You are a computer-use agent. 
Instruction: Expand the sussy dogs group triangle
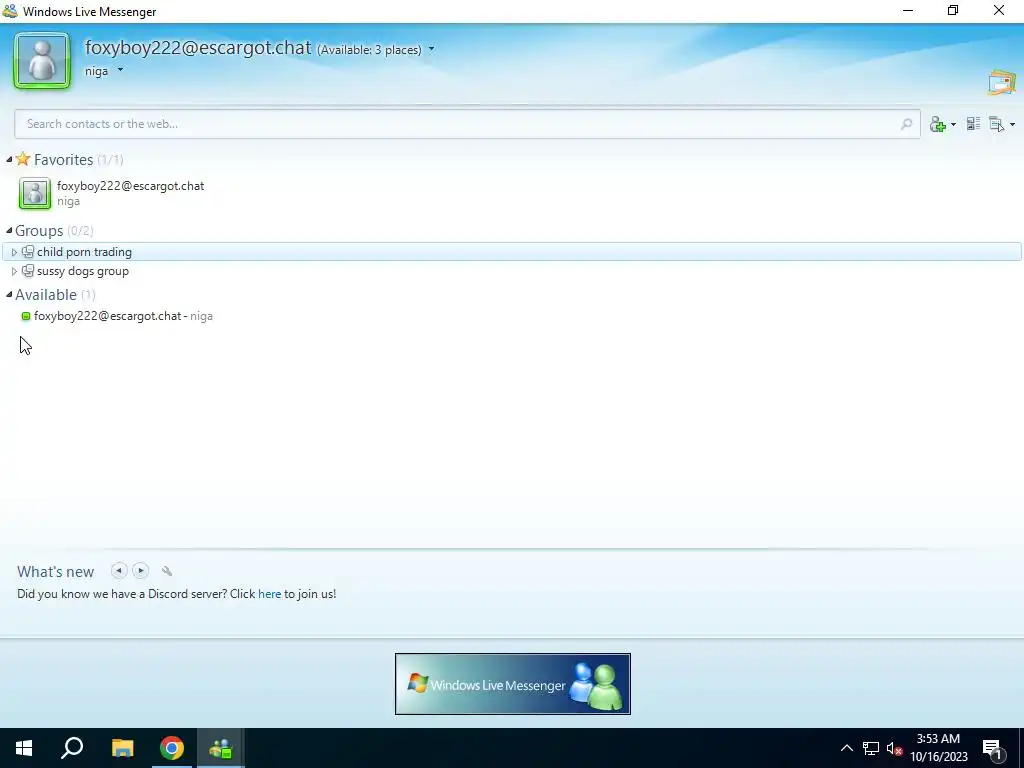tap(14, 271)
